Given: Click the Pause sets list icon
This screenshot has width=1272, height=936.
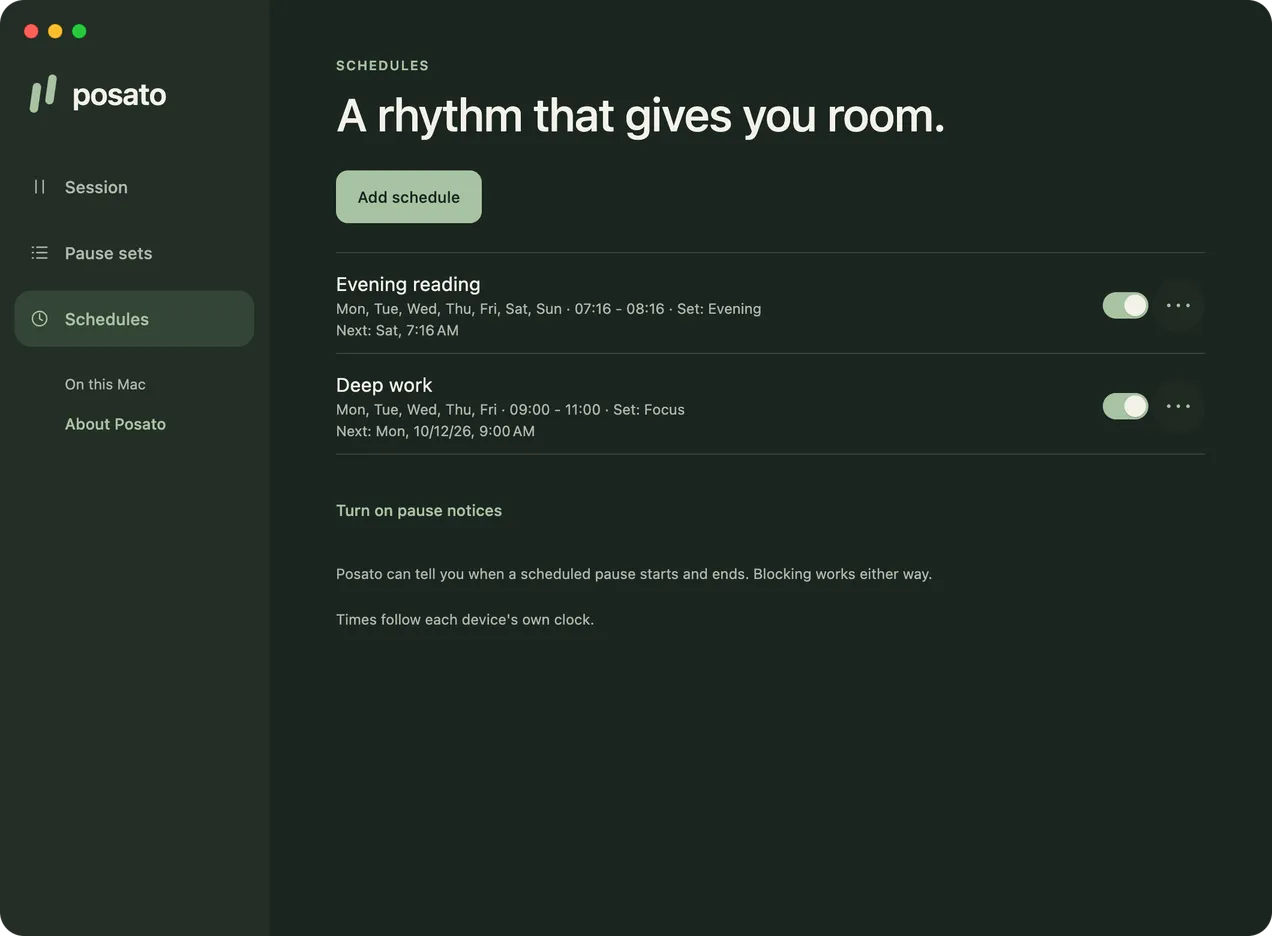Looking at the screenshot, I should coord(40,253).
